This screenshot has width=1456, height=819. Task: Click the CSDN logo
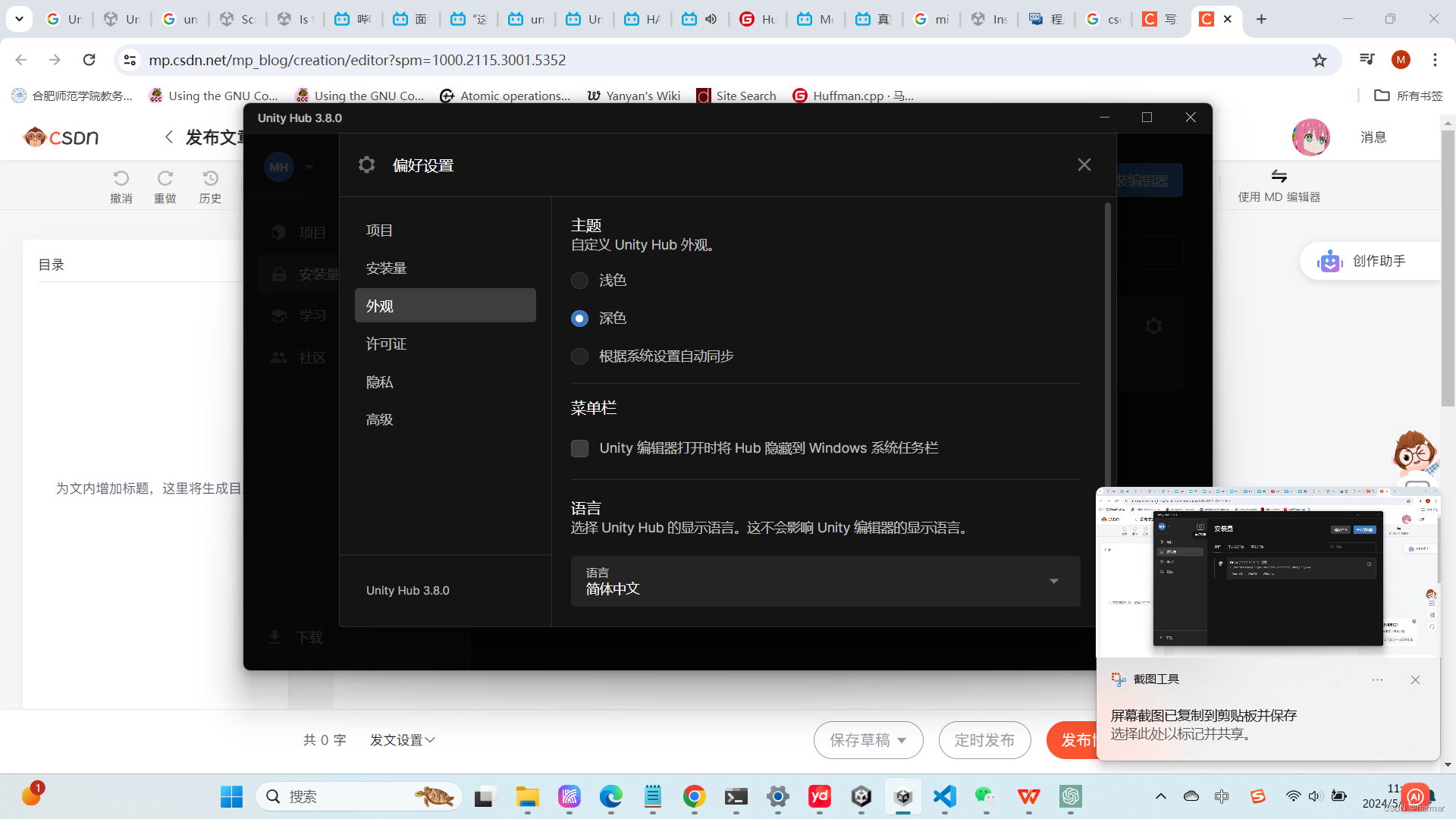click(61, 137)
